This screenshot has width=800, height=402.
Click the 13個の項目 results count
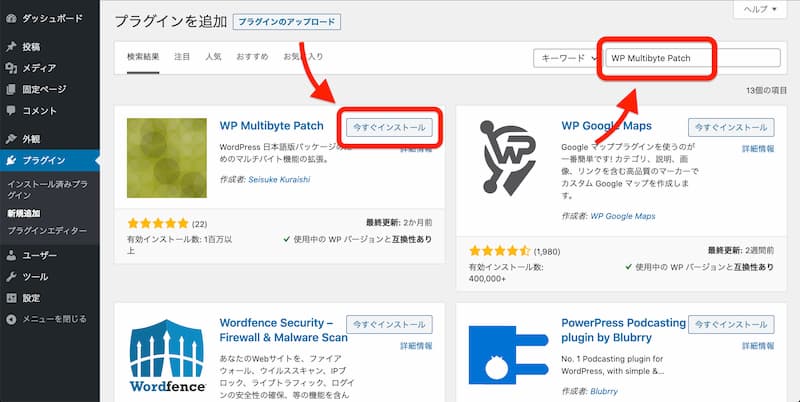[x=766, y=91]
